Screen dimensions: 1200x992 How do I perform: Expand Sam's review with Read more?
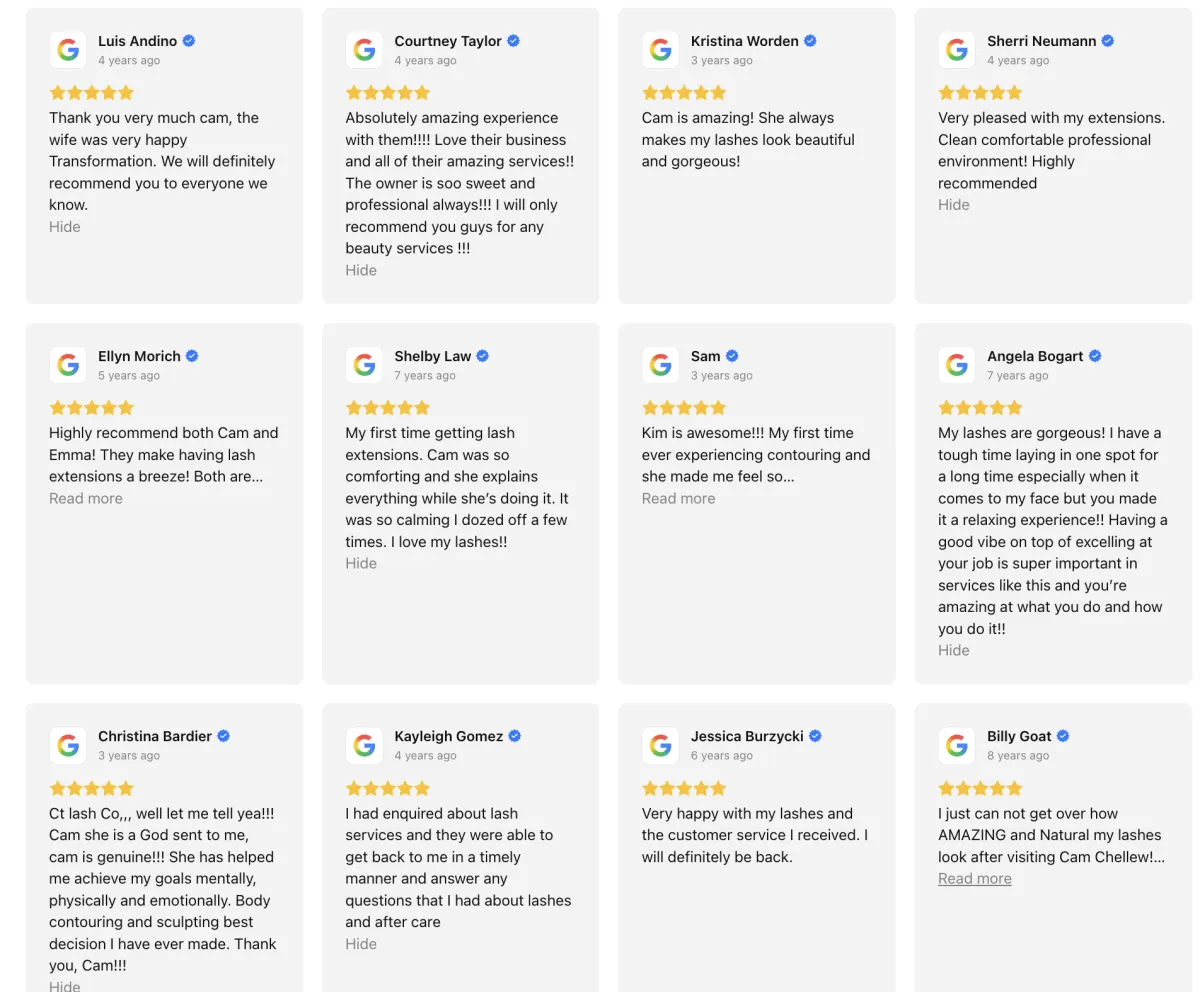678,498
